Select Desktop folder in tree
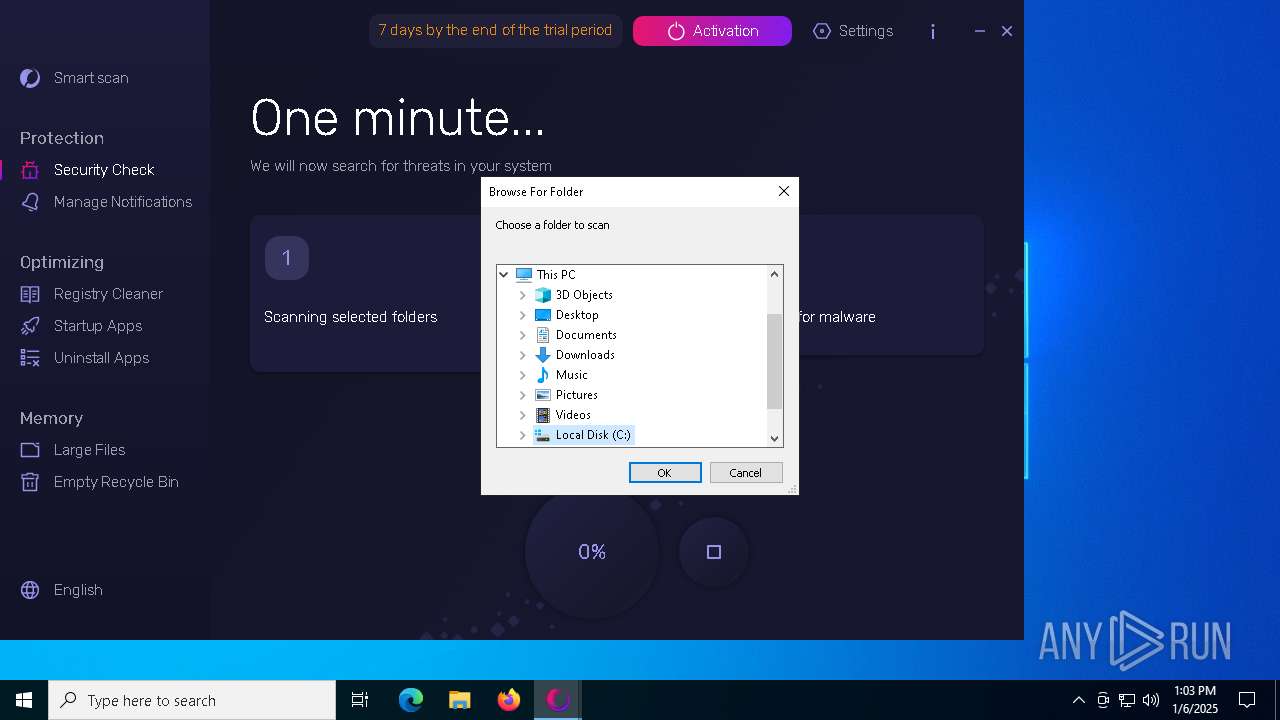Viewport: 1280px width, 720px height. 577,315
